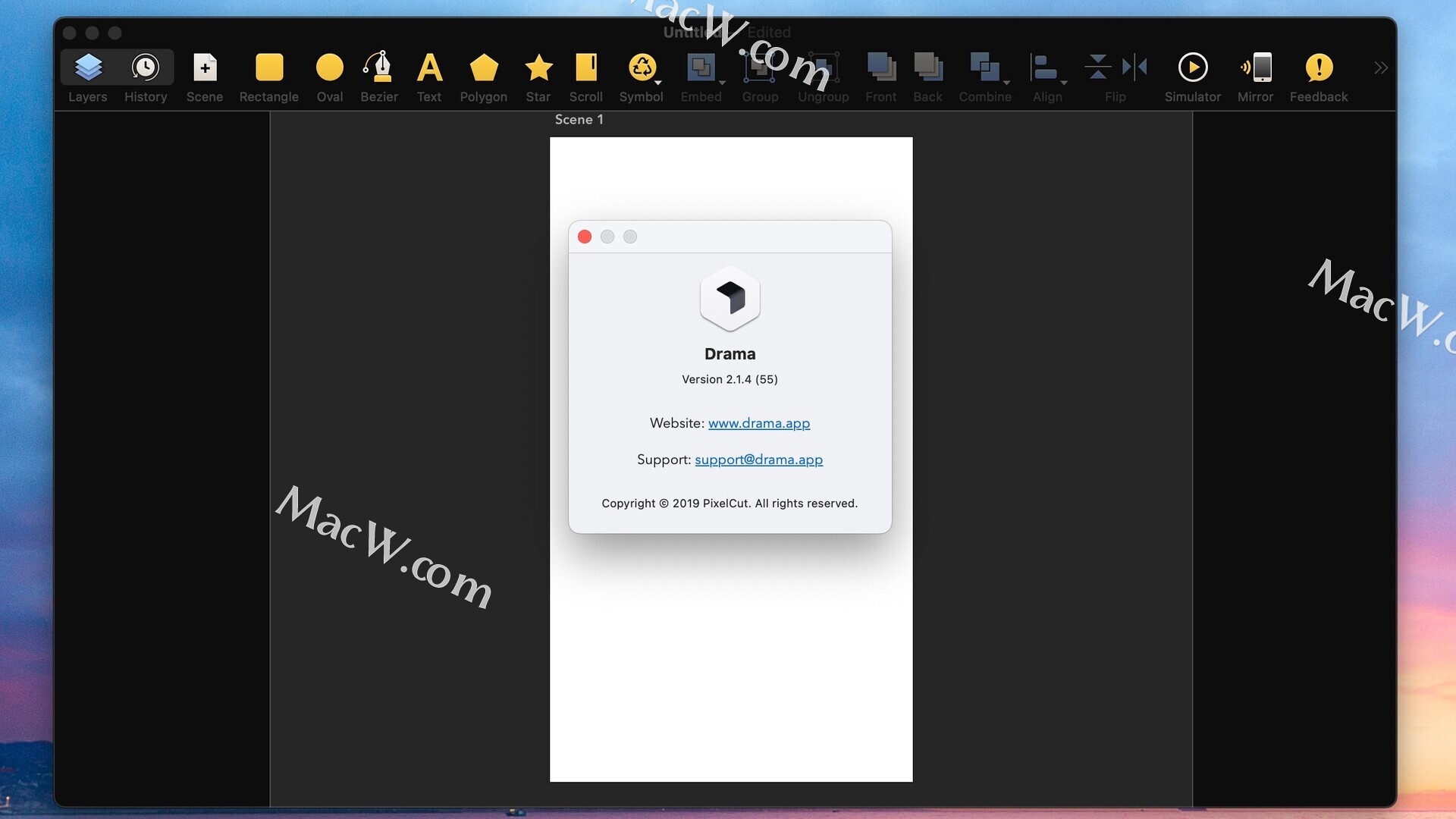Add a new Scene
1456x819 pixels.
click(x=205, y=68)
